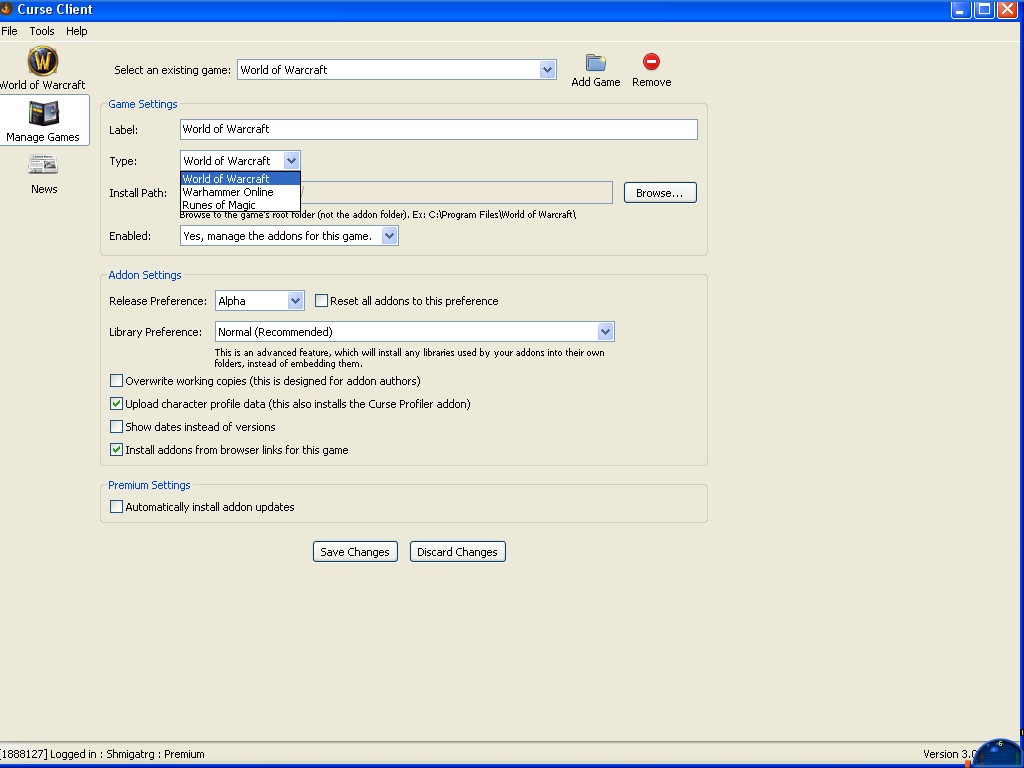Image resolution: width=1024 pixels, height=768 pixels.
Task: Uncheck Upload character profile data
Action: click(x=117, y=404)
